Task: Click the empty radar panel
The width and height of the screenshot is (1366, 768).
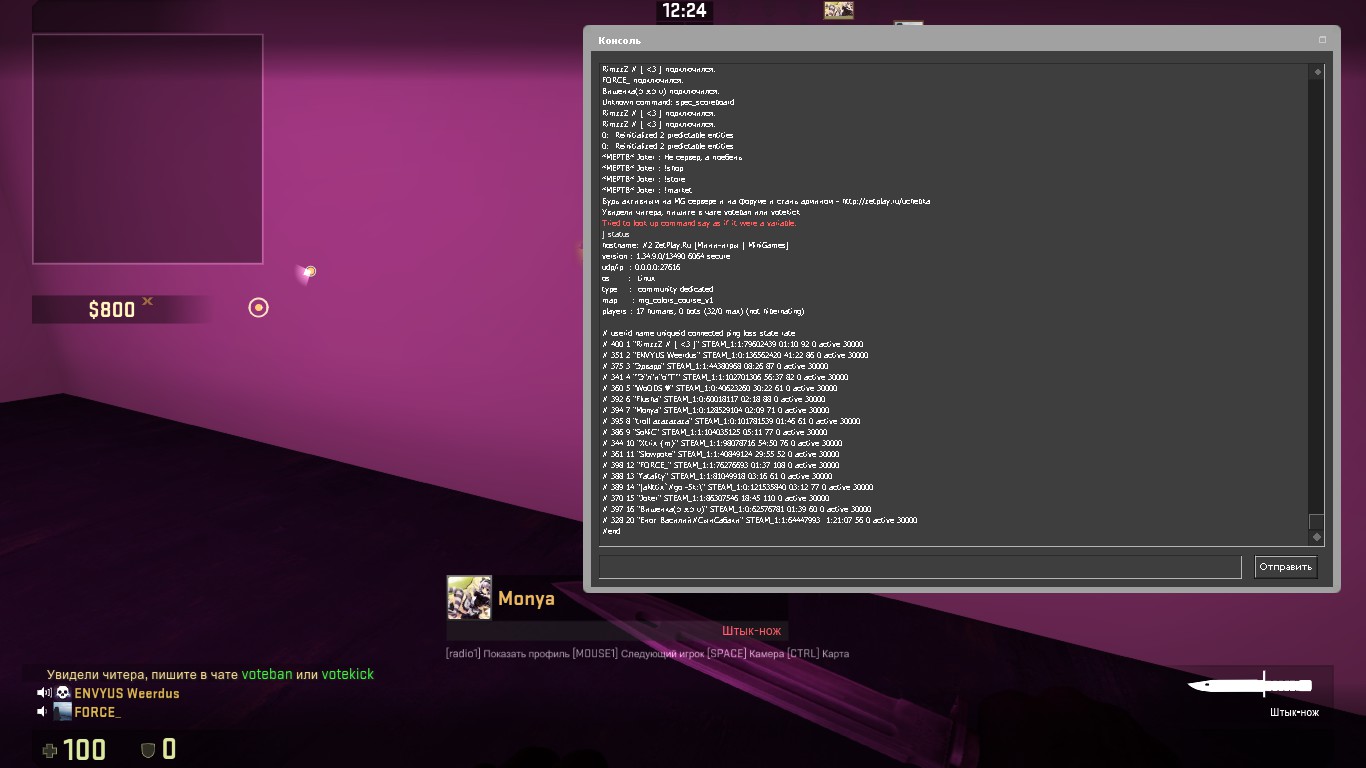Action: click(x=148, y=149)
